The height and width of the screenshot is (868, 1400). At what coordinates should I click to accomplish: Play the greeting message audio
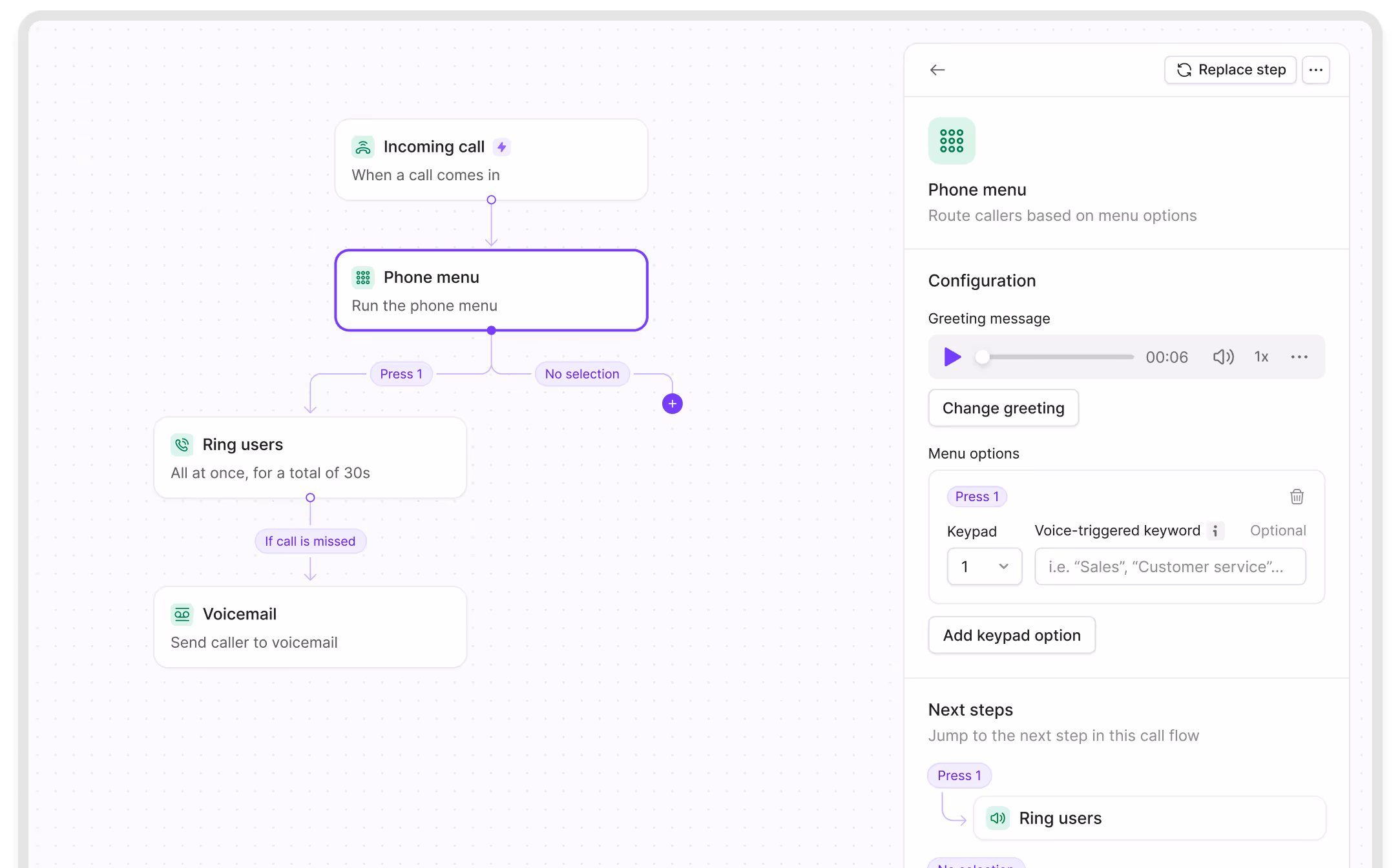tap(952, 357)
